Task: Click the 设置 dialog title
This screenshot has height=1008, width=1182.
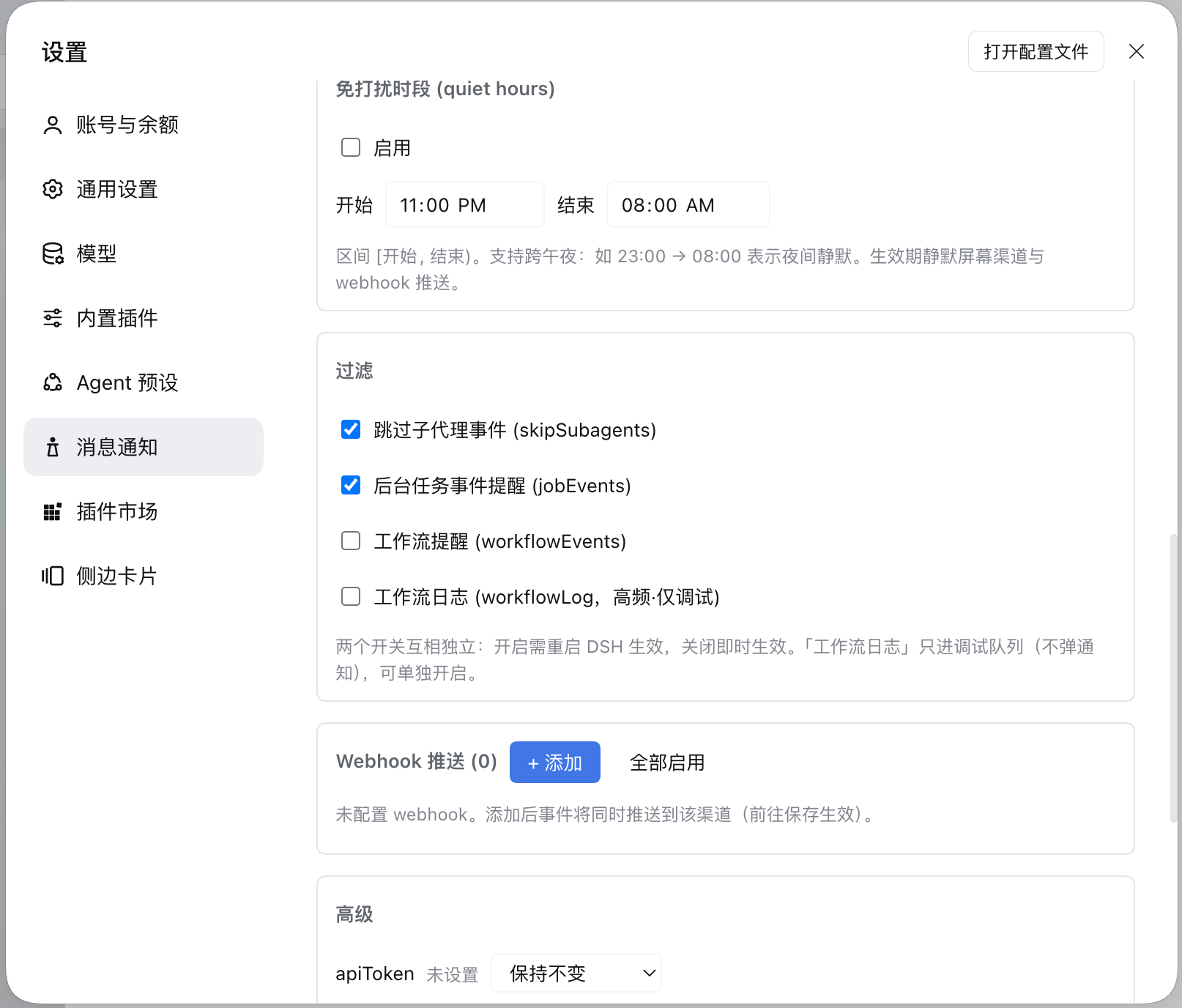Action: pos(64,53)
